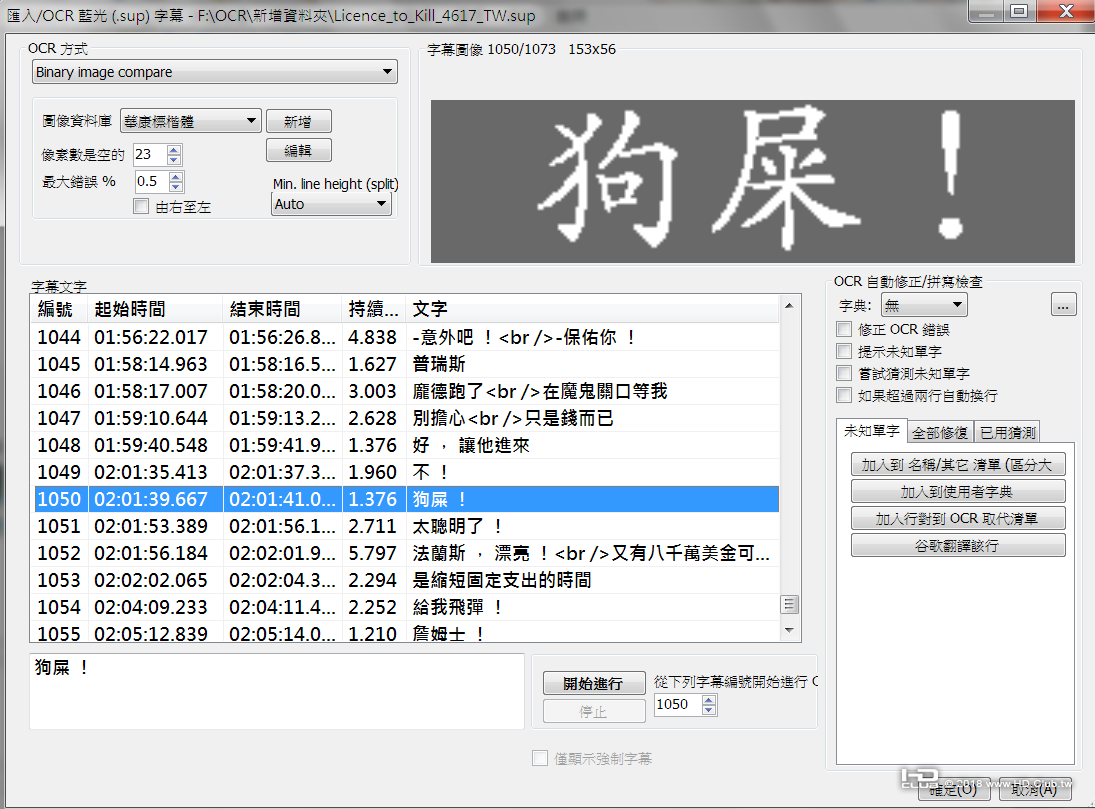Select subtitle row 1044

click(x=405, y=337)
